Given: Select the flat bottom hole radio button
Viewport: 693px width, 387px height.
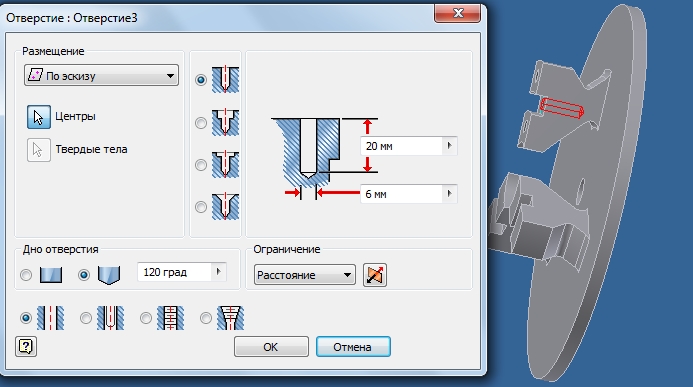Looking at the screenshot, I should click(x=26, y=275).
